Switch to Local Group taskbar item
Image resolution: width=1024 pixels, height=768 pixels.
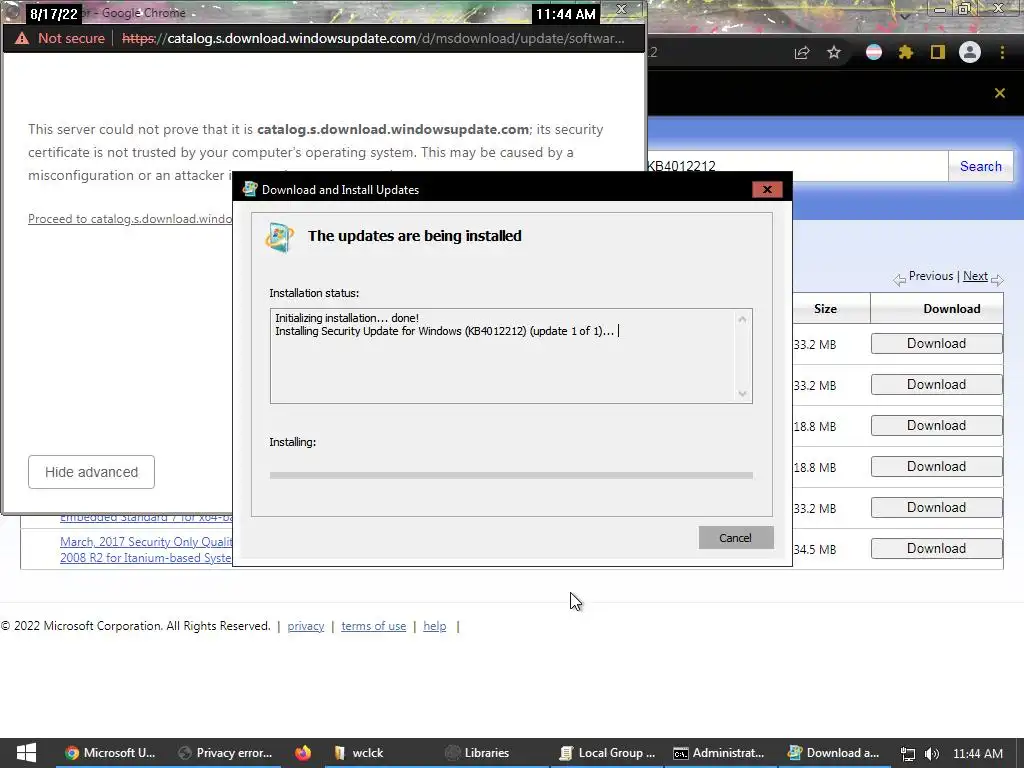[x=607, y=753]
